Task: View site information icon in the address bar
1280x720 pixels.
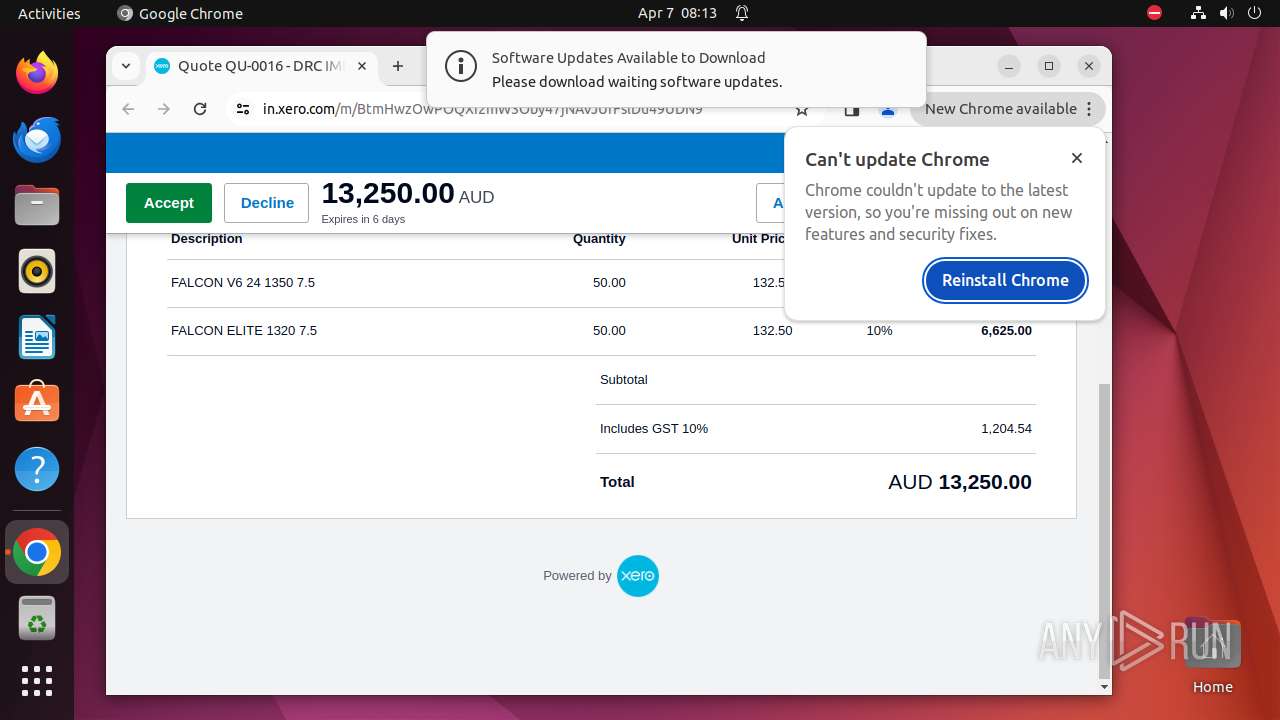Action: [x=242, y=109]
